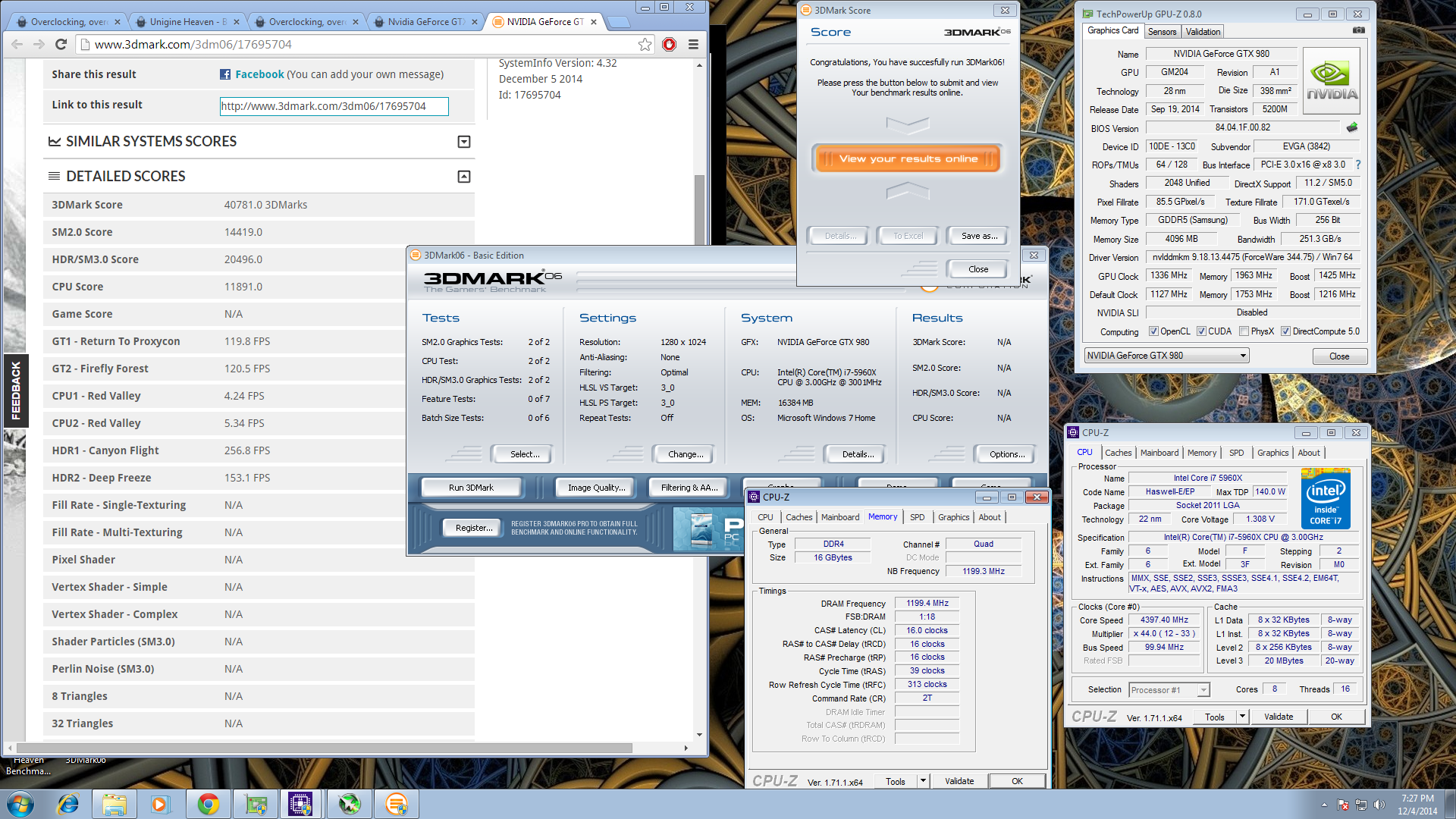Click the Bus Interface question mark in GPU-Z
Image resolution: width=1456 pixels, height=819 pixels.
[x=1357, y=165]
